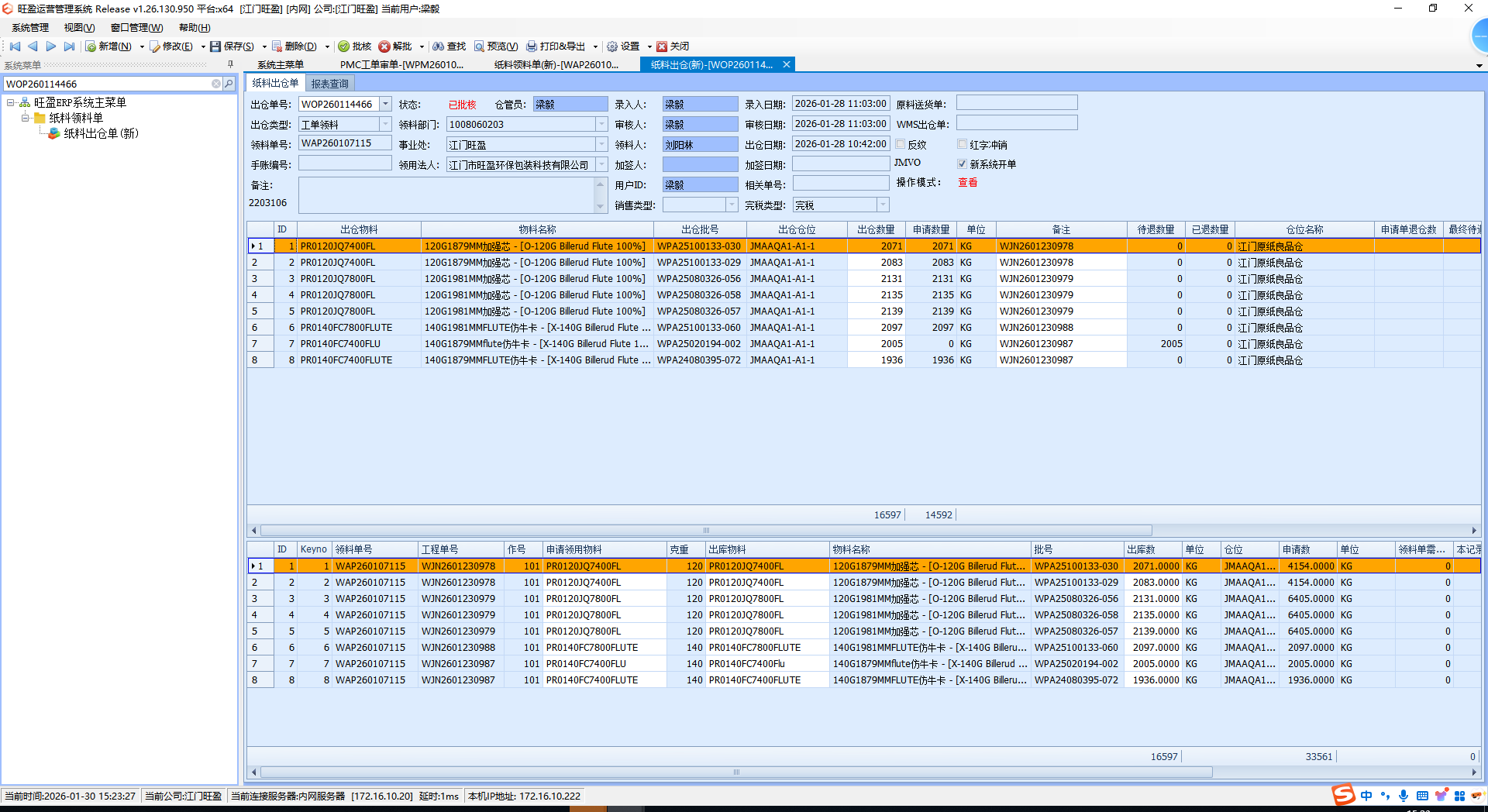The width and height of the screenshot is (1488, 812).
Task: Open the 保存 dropdown arrow
Action: pos(264,46)
